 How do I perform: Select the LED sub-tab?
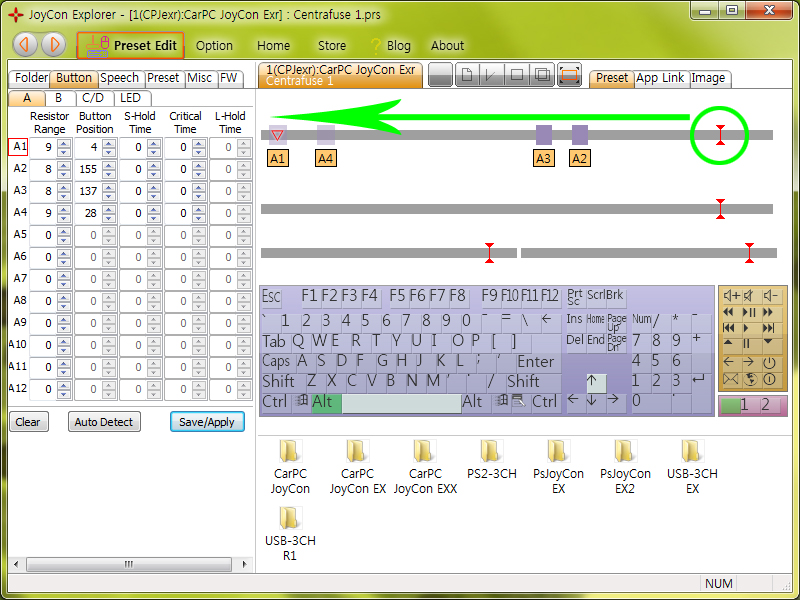click(131, 98)
